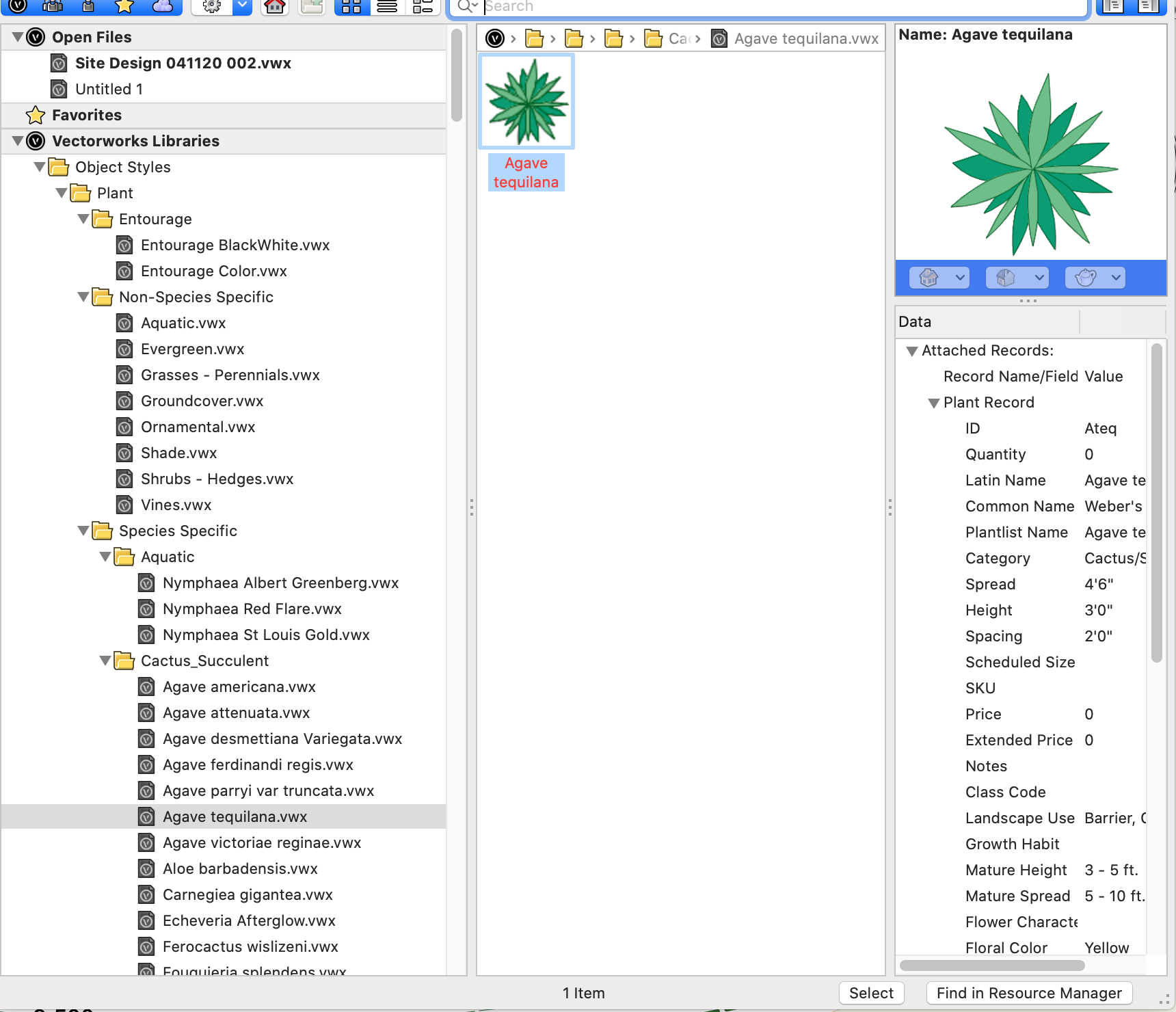Click the Vectorworks logo icon in the breadcrumb bar
The height and width of the screenshot is (1012, 1176).
tap(495, 38)
